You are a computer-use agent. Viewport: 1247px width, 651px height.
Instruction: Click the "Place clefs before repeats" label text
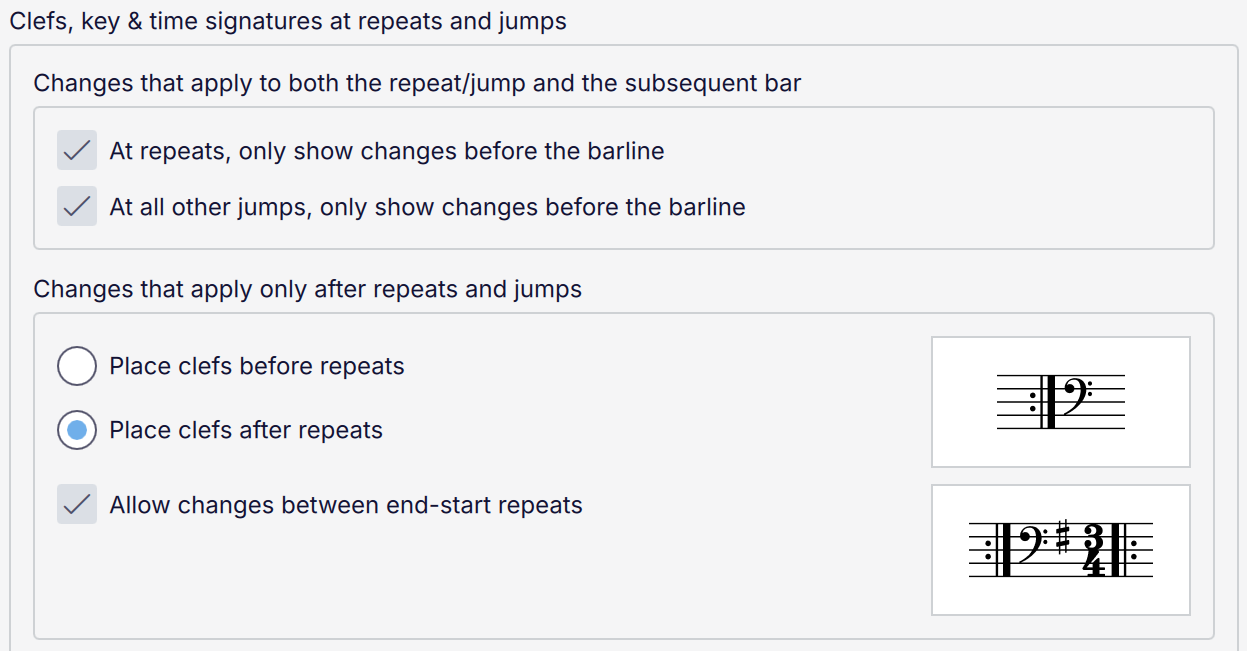point(257,366)
